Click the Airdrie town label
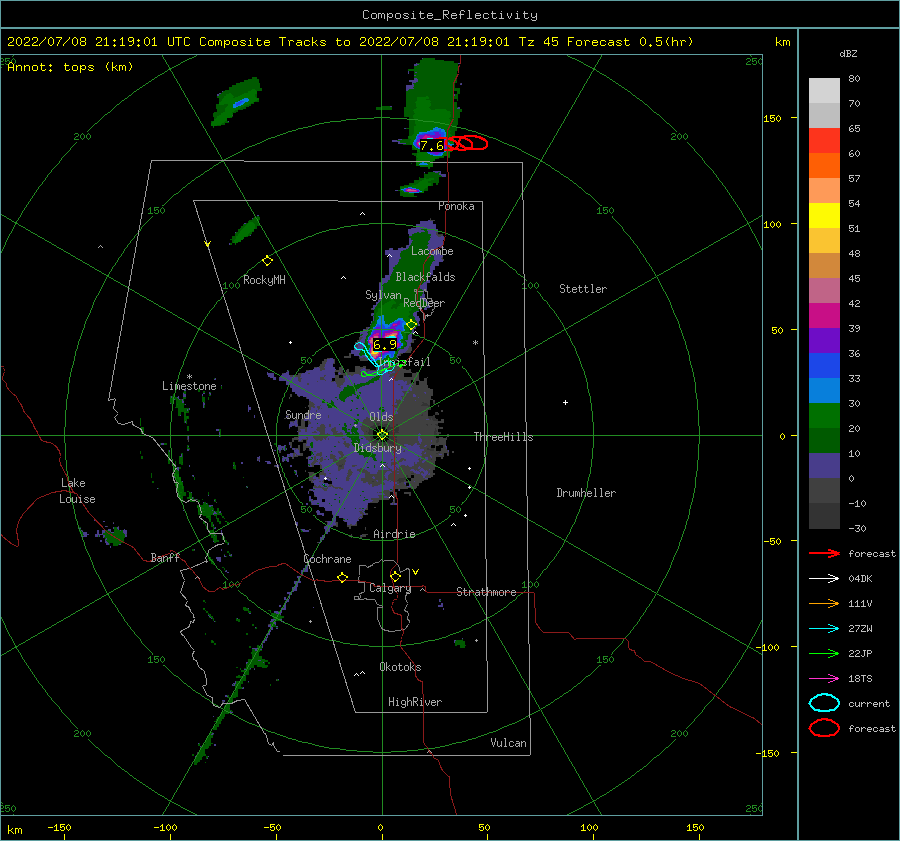The image size is (900, 841). tap(394, 534)
